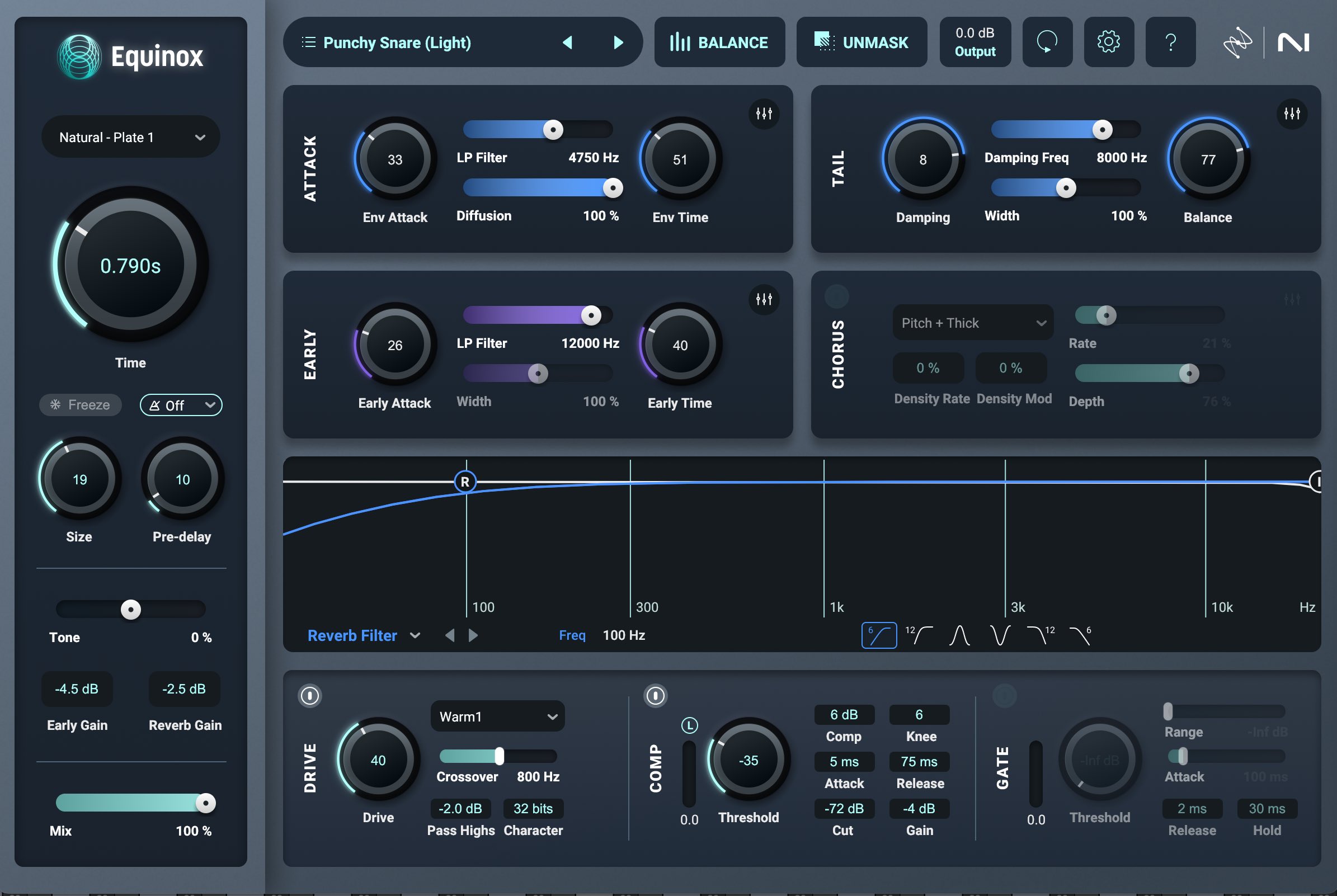1337x896 pixels.
Task: Click the next preset arrow button
Action: tap(618, 42)
